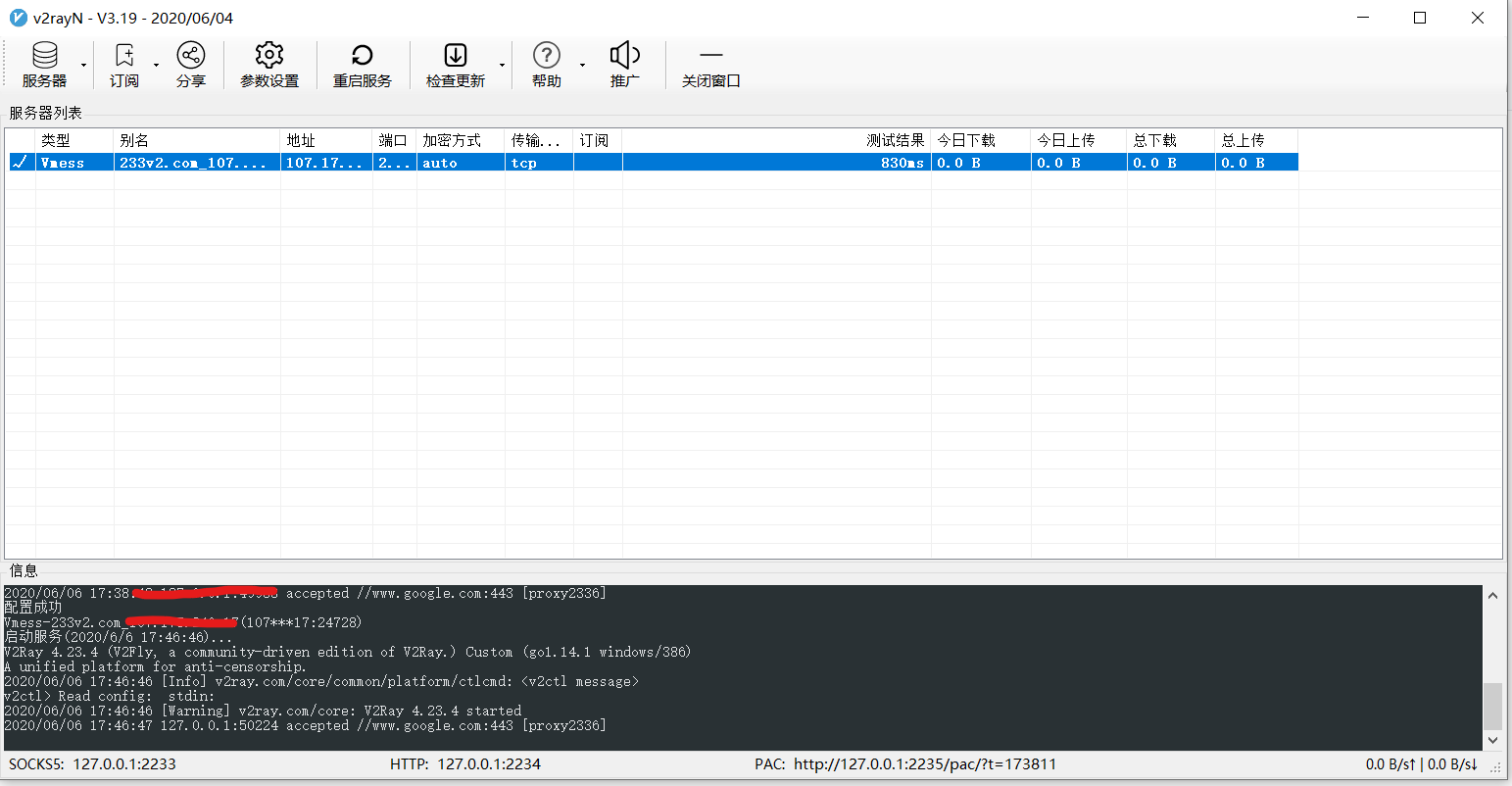
Task: Select the 233v2.com_107... server alias cell
Action: (x=197, y=163)
